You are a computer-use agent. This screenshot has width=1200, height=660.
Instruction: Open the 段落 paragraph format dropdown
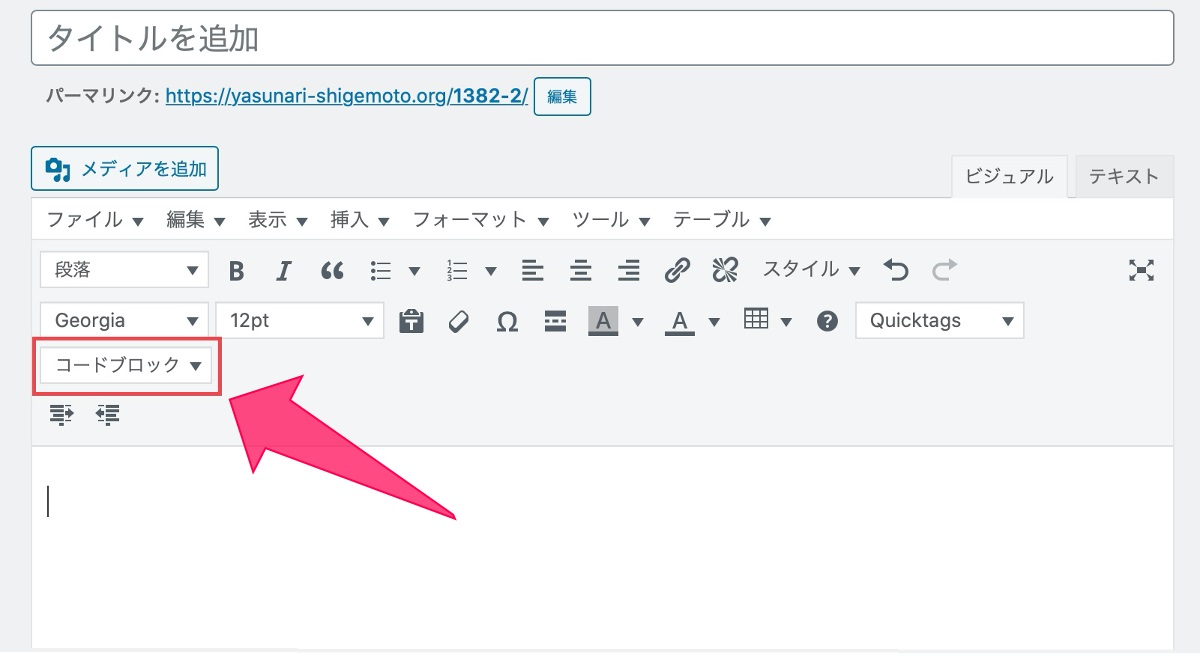(x=124, y=270)
